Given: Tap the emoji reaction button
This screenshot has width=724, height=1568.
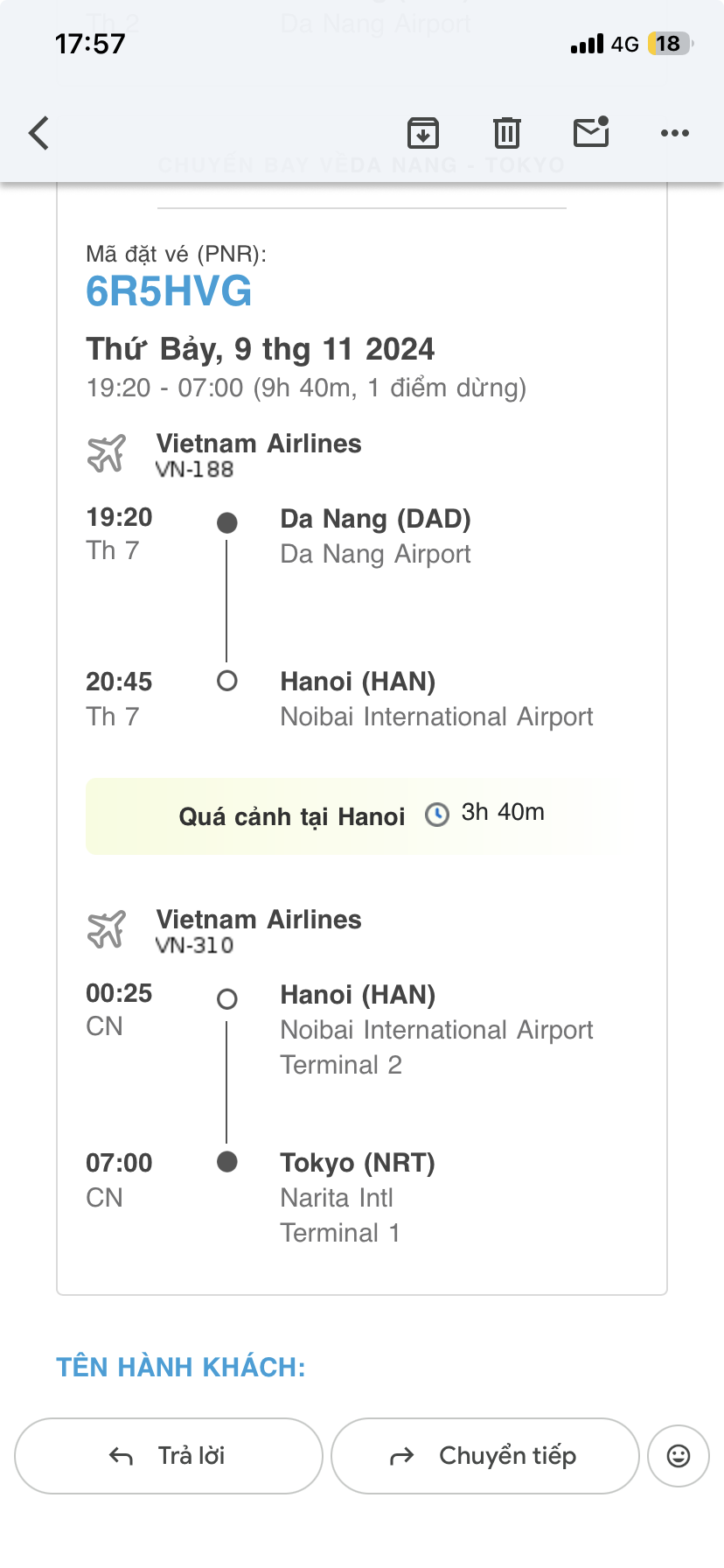Looking at the screenshot, I should pyautogui.click(x=679, y=1455).
